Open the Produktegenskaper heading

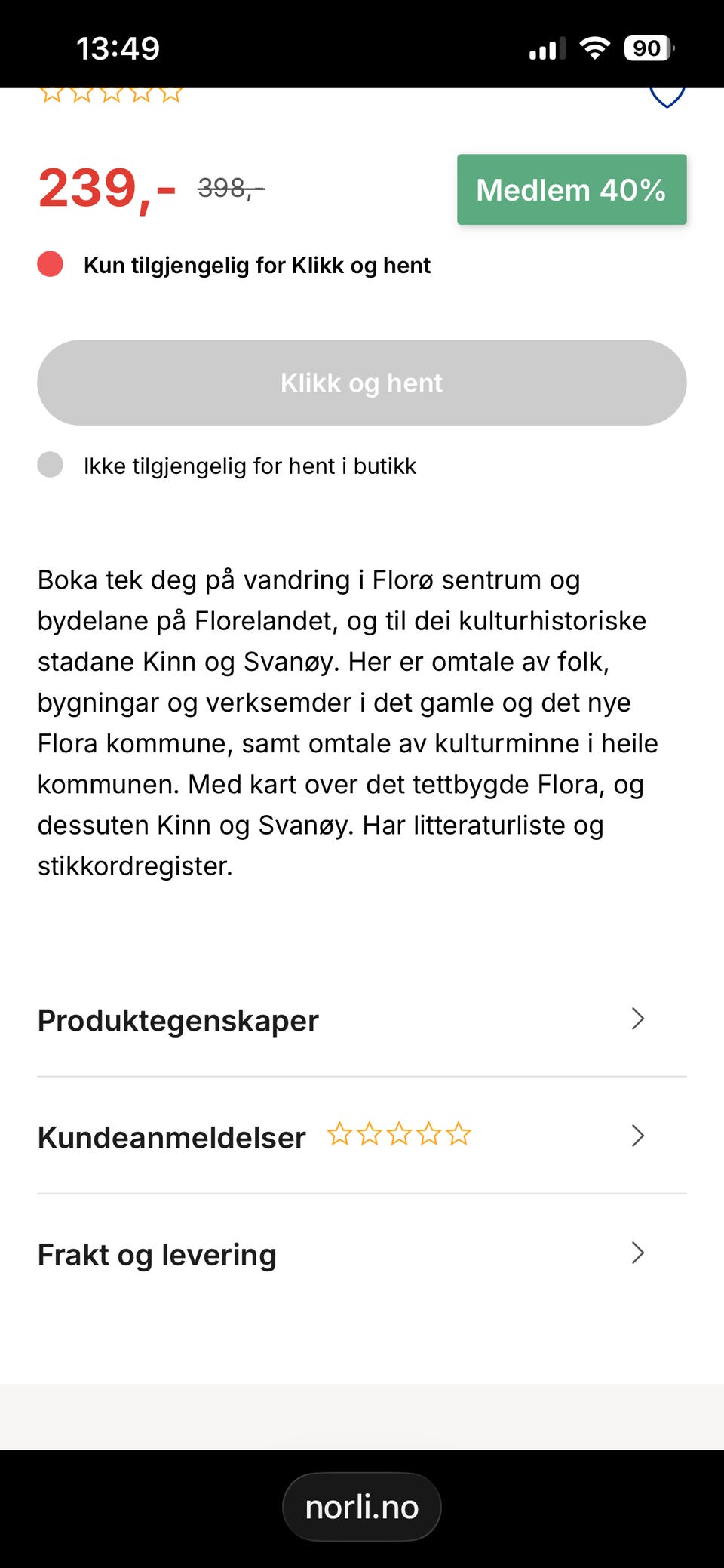(178, 1020)
